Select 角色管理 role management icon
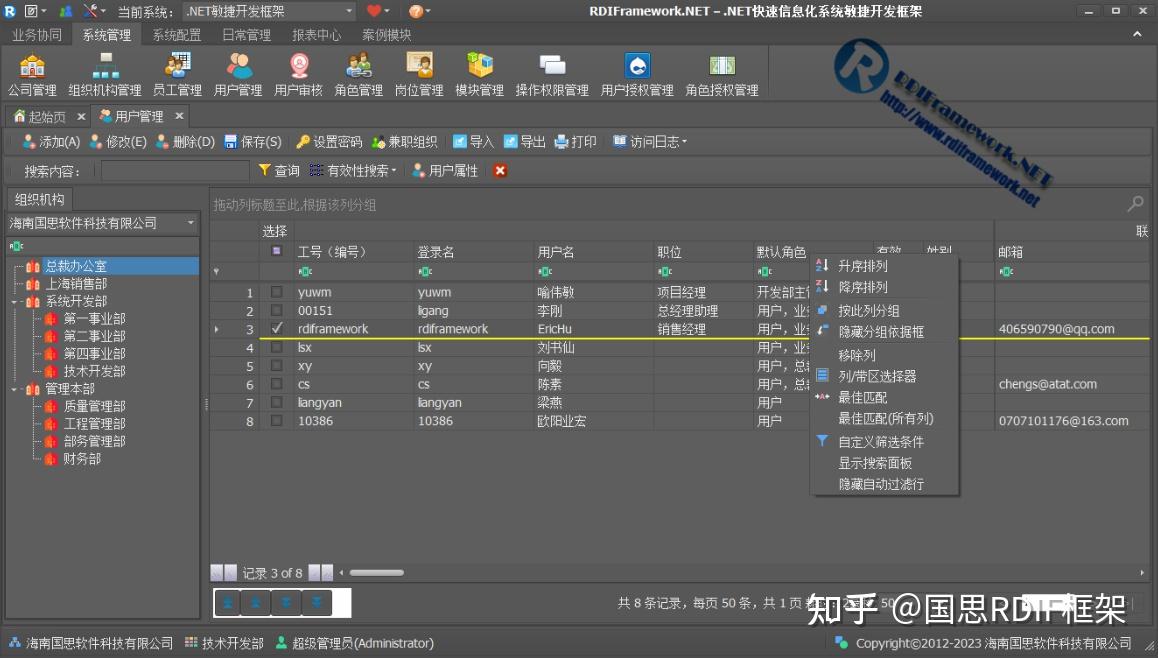Viewport: 1158px width, 658px height. point(358,72)
